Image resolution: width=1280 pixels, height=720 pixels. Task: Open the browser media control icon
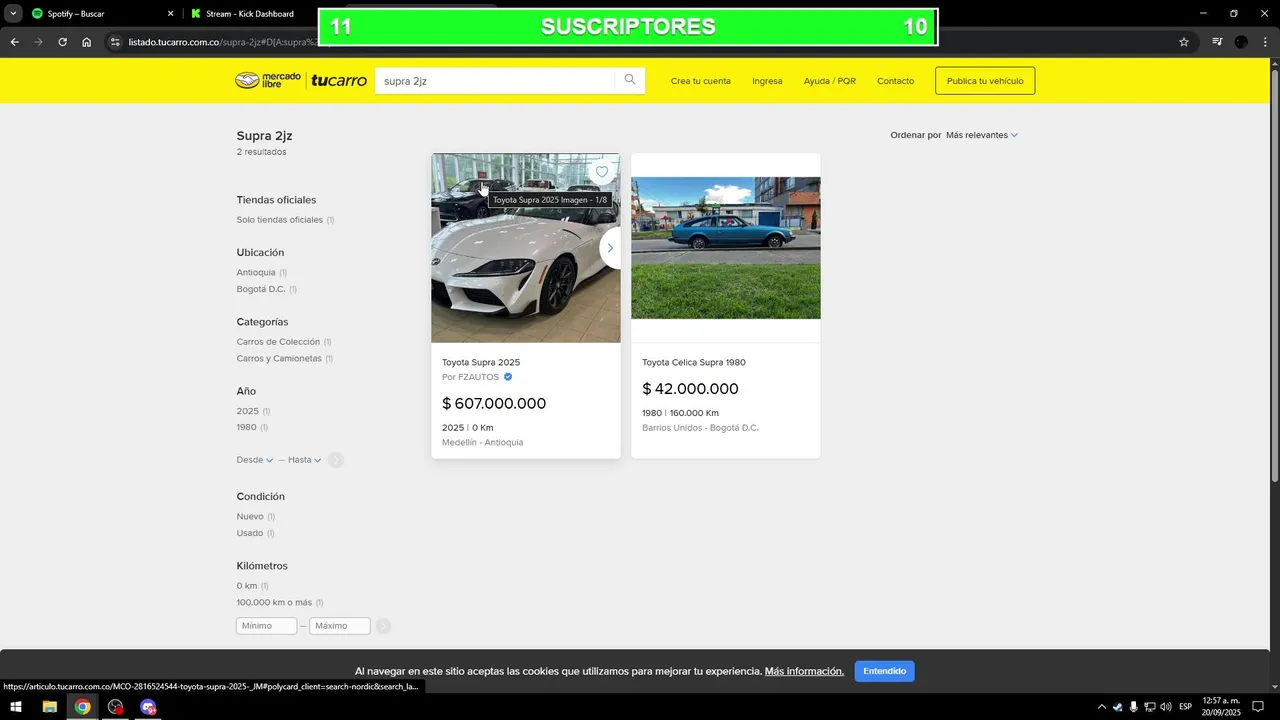click(1217, 42)
